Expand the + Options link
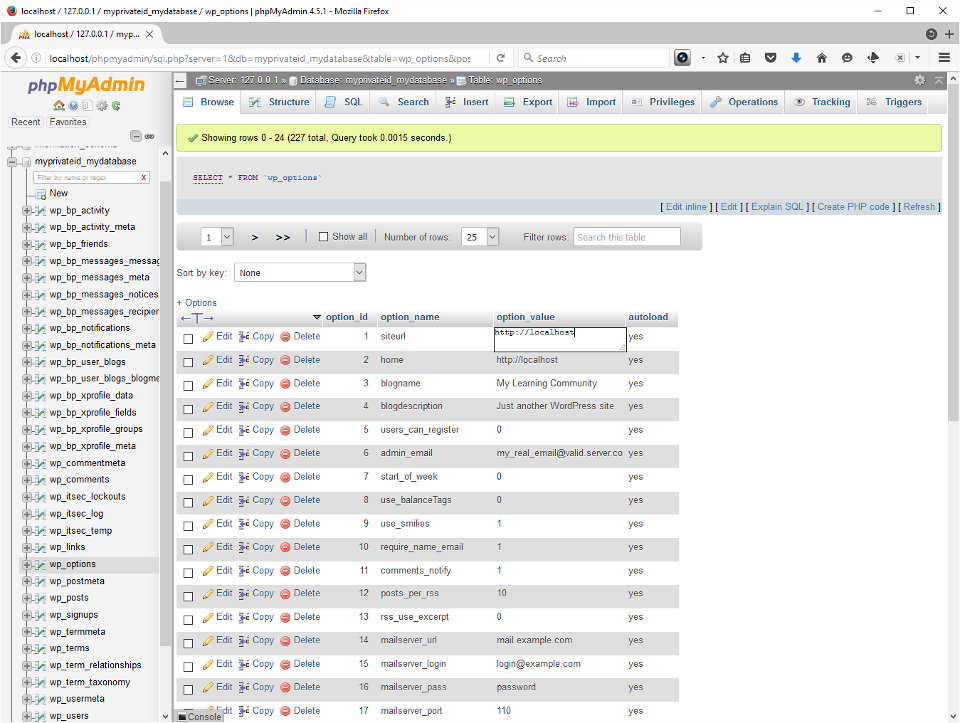The height and width of the screenshot is (723, 960). (x=197, y=303)
